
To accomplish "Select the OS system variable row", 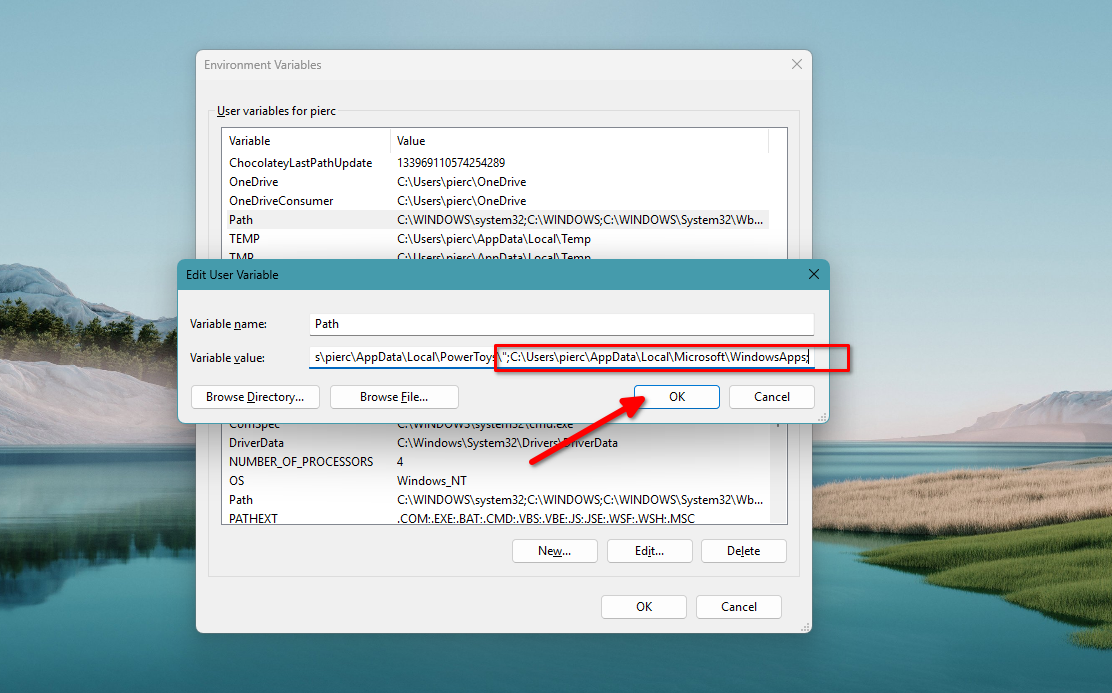I will pos(300,480).
